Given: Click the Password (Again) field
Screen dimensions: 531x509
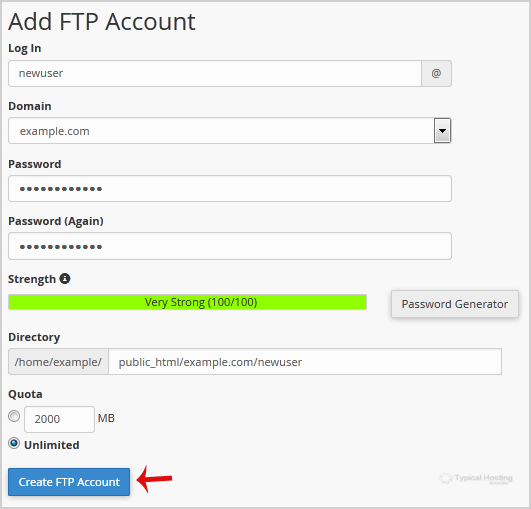Looking at the screenshot, I should click(230, 246).
